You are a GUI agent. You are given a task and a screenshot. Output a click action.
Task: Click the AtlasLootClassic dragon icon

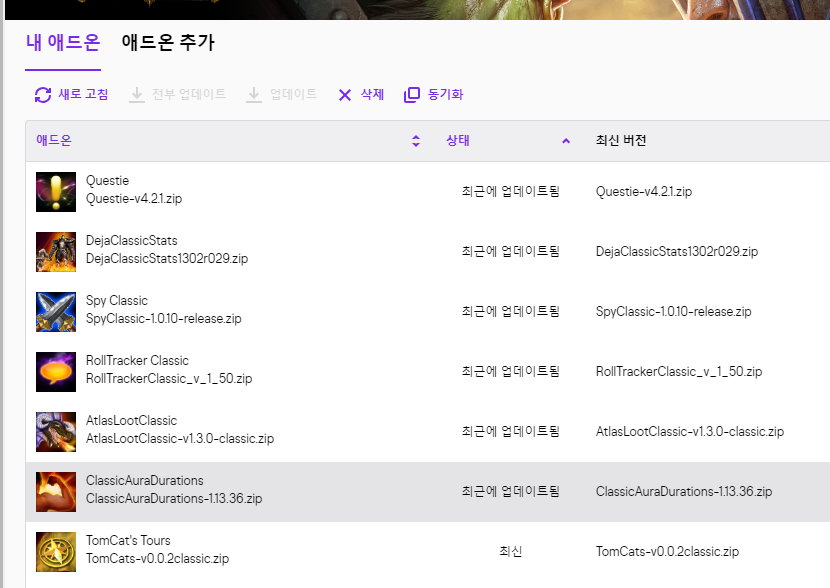[x=56, y=431]
